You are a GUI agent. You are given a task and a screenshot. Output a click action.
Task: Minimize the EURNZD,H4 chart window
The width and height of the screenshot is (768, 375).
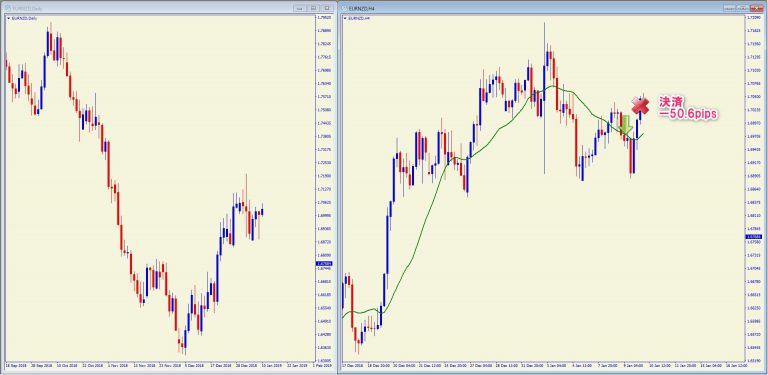729,8
